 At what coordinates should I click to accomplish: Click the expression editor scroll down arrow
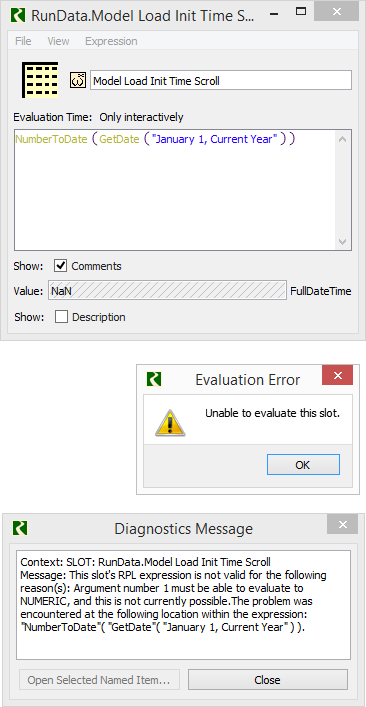[342, 242]
